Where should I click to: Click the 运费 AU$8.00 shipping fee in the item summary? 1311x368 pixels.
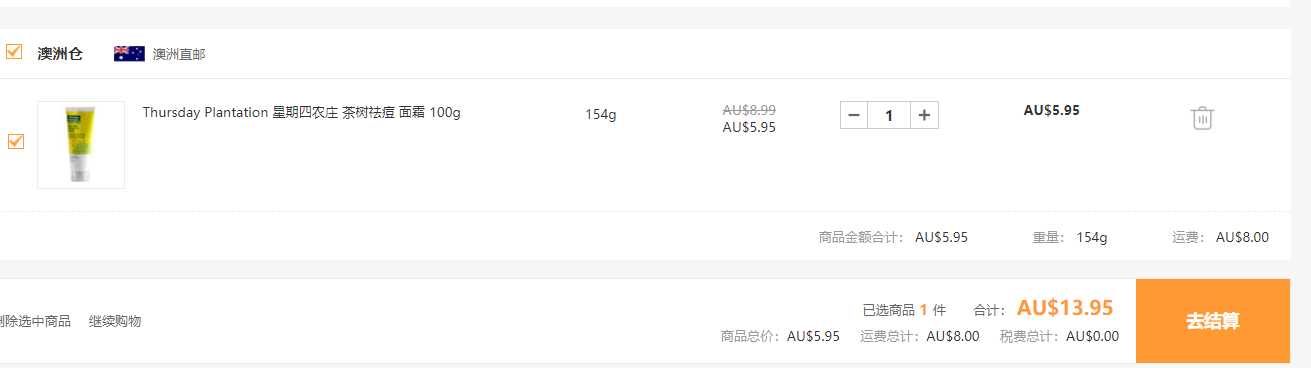point(1220,237)
